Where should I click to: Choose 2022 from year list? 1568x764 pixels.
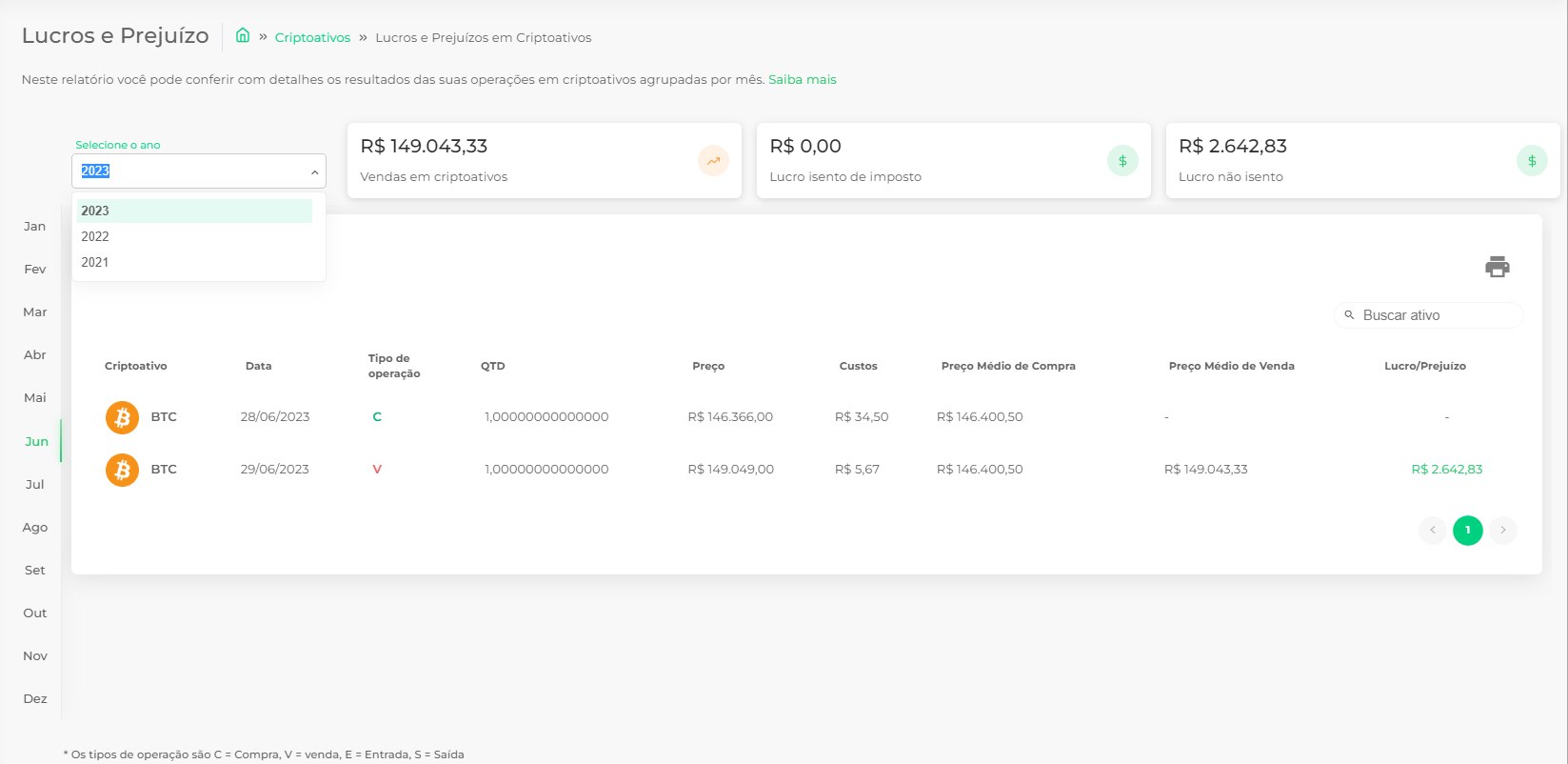point(194,236)
